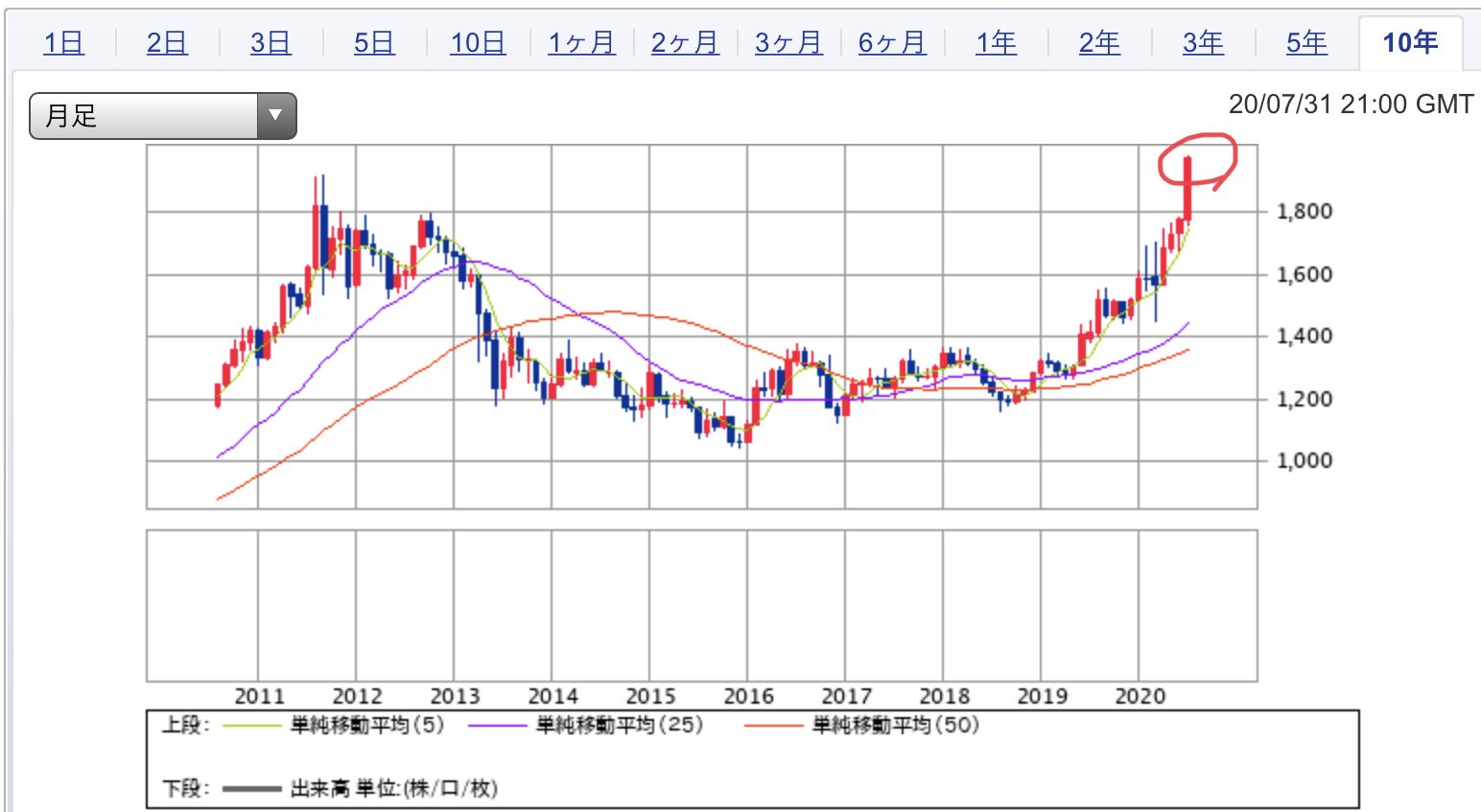The image size is (1481, 812).
Task: Click the 単純移動平均(50) orange legend line
Action: click(774, 726)
